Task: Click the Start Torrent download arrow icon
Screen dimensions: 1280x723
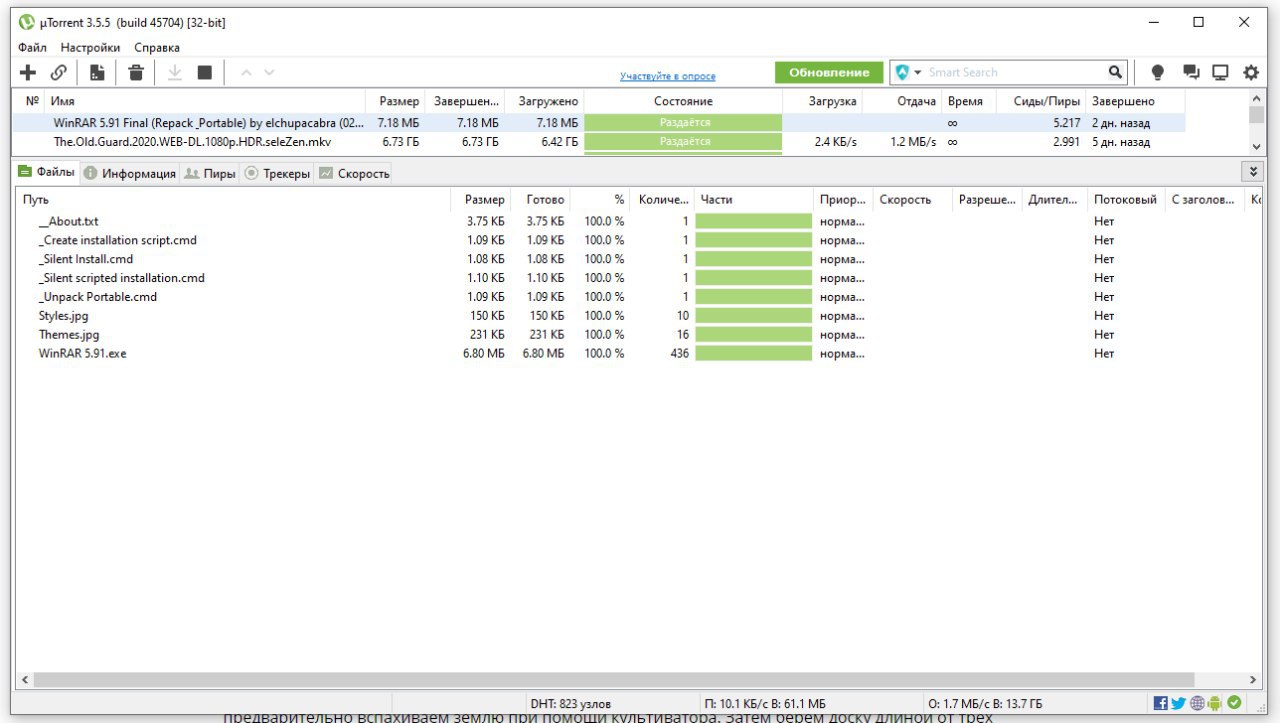Action: 174,72
